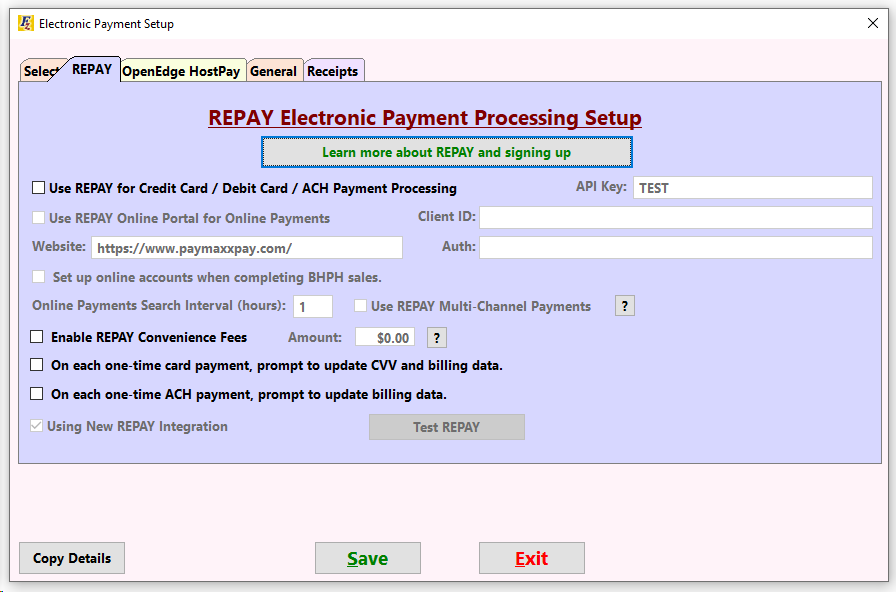896x592 pixels.
Task: Check prompt to update billing on ACH payment
Action: [x=37, y=394]
